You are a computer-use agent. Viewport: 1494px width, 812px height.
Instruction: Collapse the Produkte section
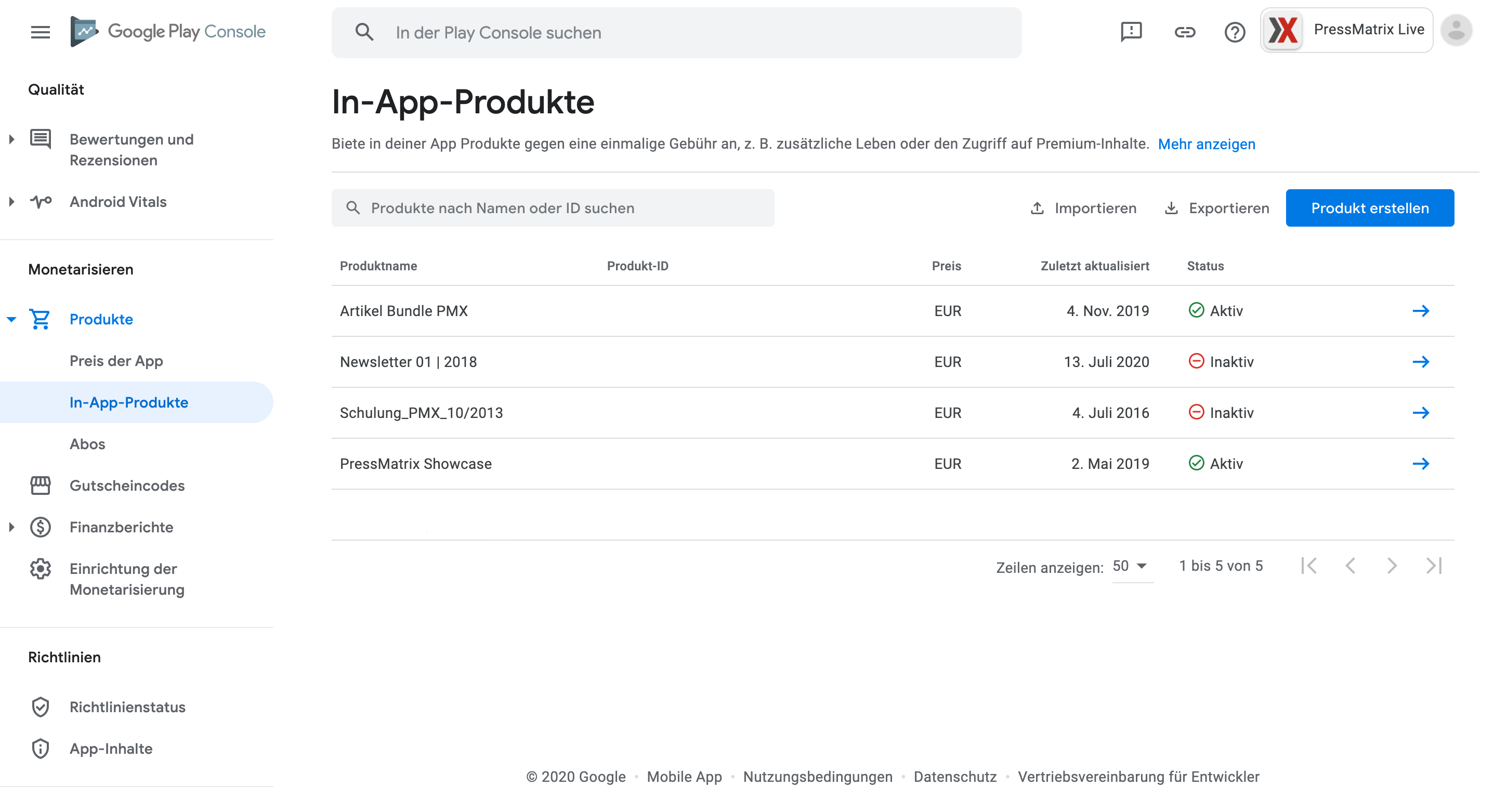click(x=11, y=319)
